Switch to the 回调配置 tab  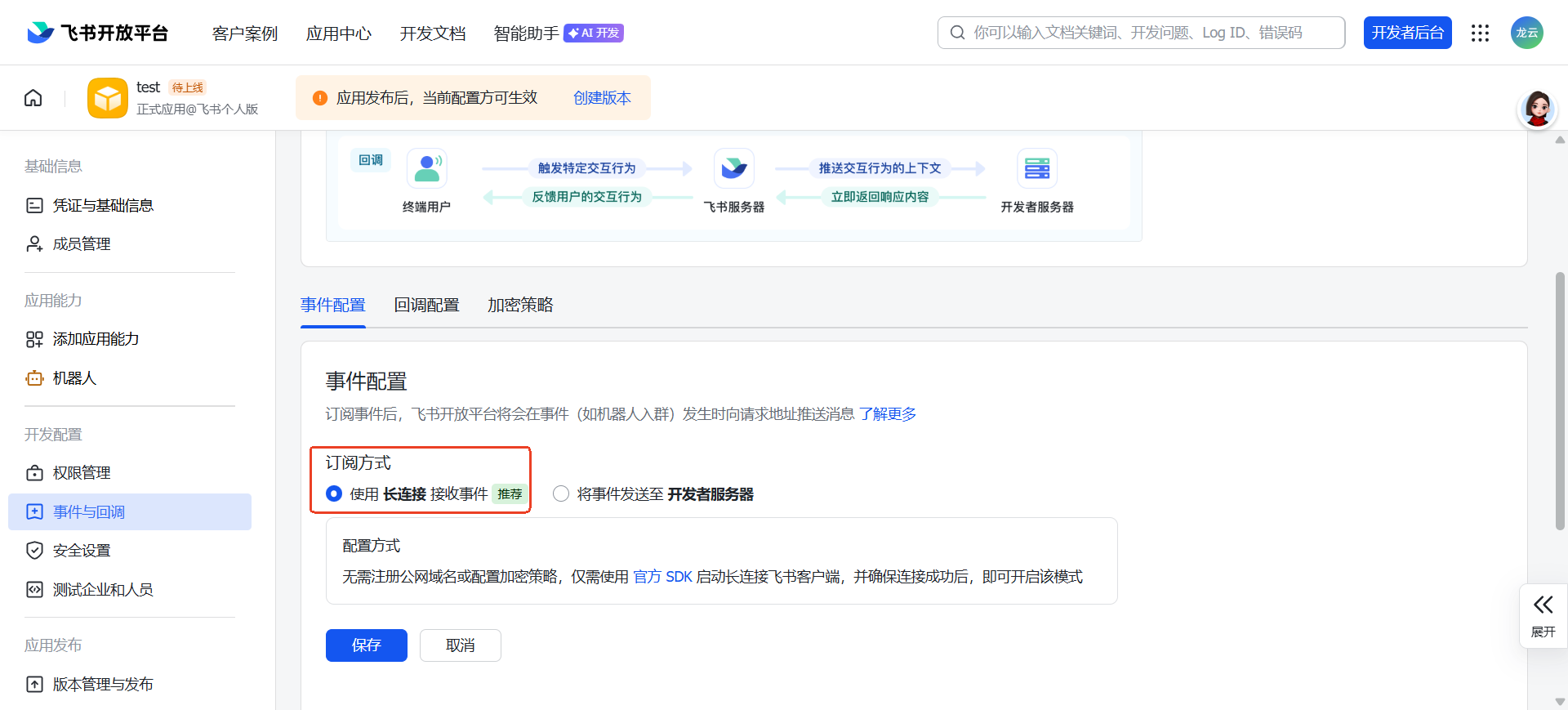point(426,306)
